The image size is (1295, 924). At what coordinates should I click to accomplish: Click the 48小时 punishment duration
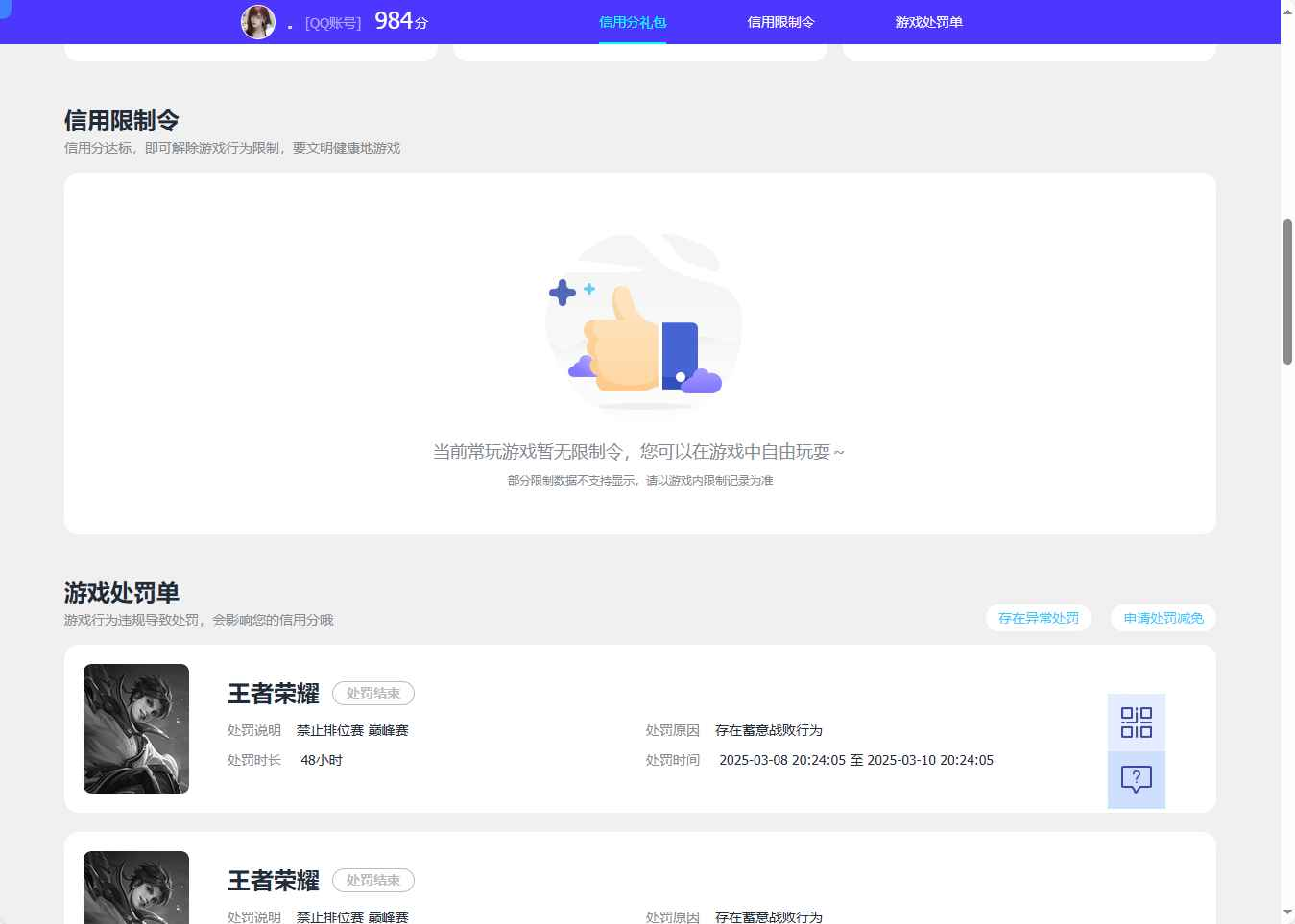tap(322, 760)
